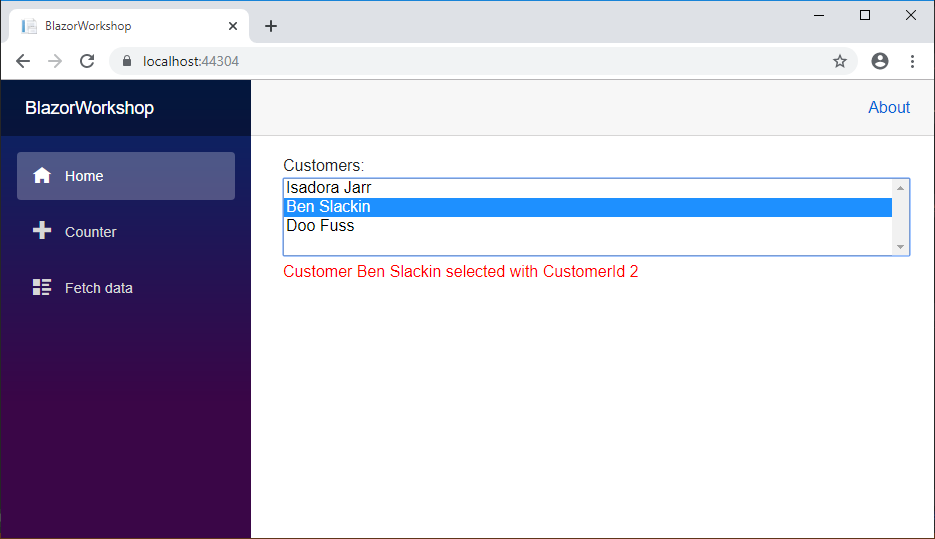
Task: Navigate to the Counter page
Action: tap(126, 231)
